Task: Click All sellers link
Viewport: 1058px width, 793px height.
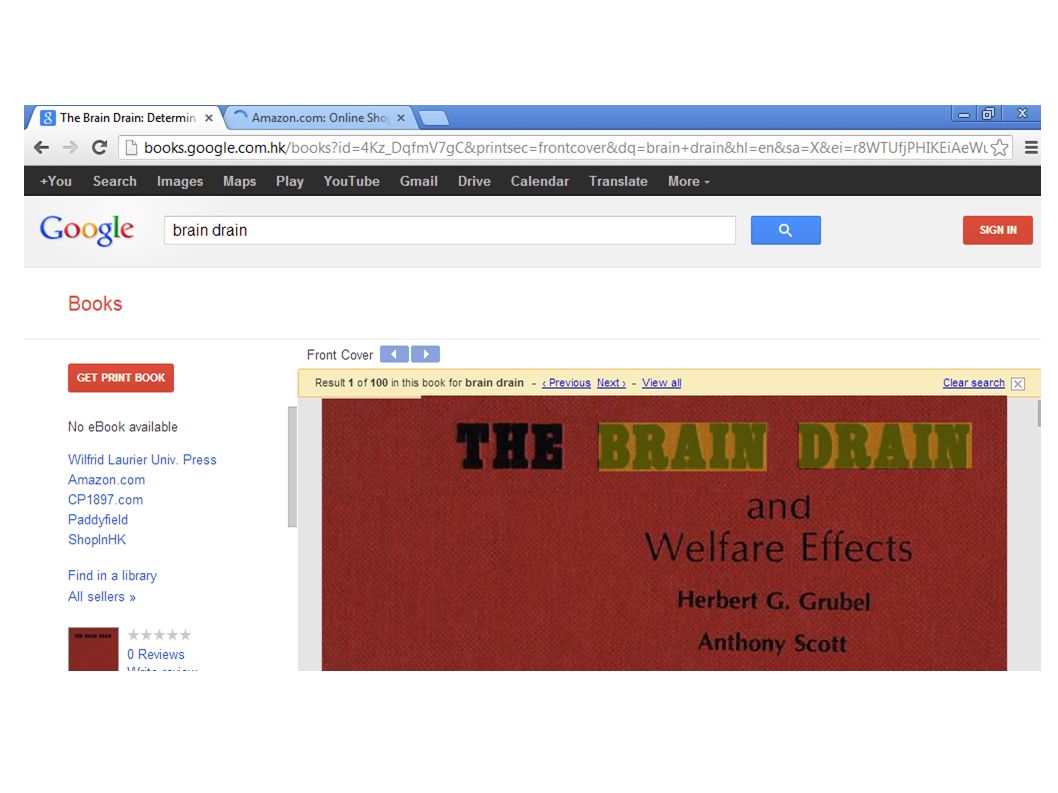Action: click(x=102, y=597)
